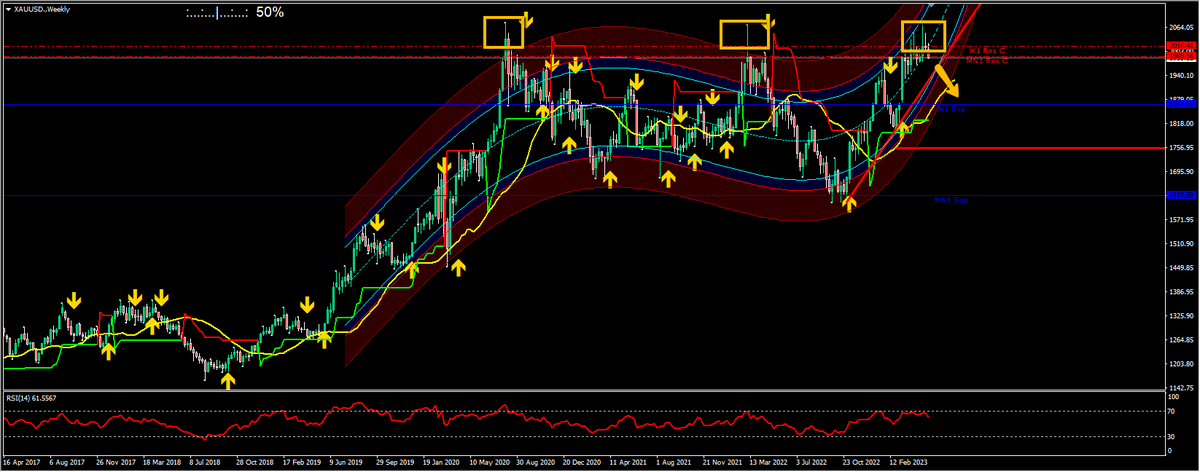This screenshot has width=1200, height=472.
Task: Click the W1 Sup level label
Action: click(x=950, y=107)
